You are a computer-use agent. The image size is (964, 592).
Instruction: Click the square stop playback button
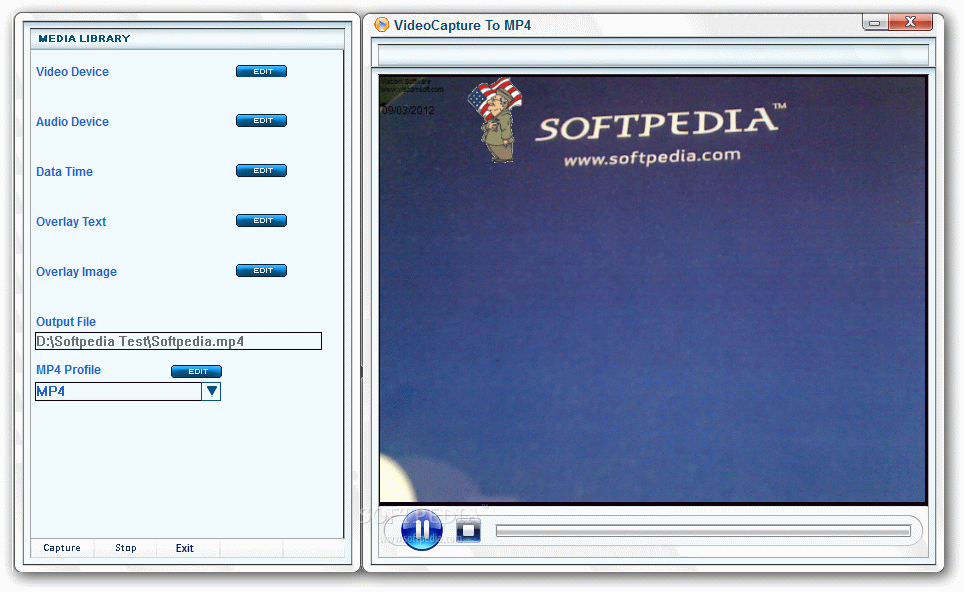click(x=468, y=530)
